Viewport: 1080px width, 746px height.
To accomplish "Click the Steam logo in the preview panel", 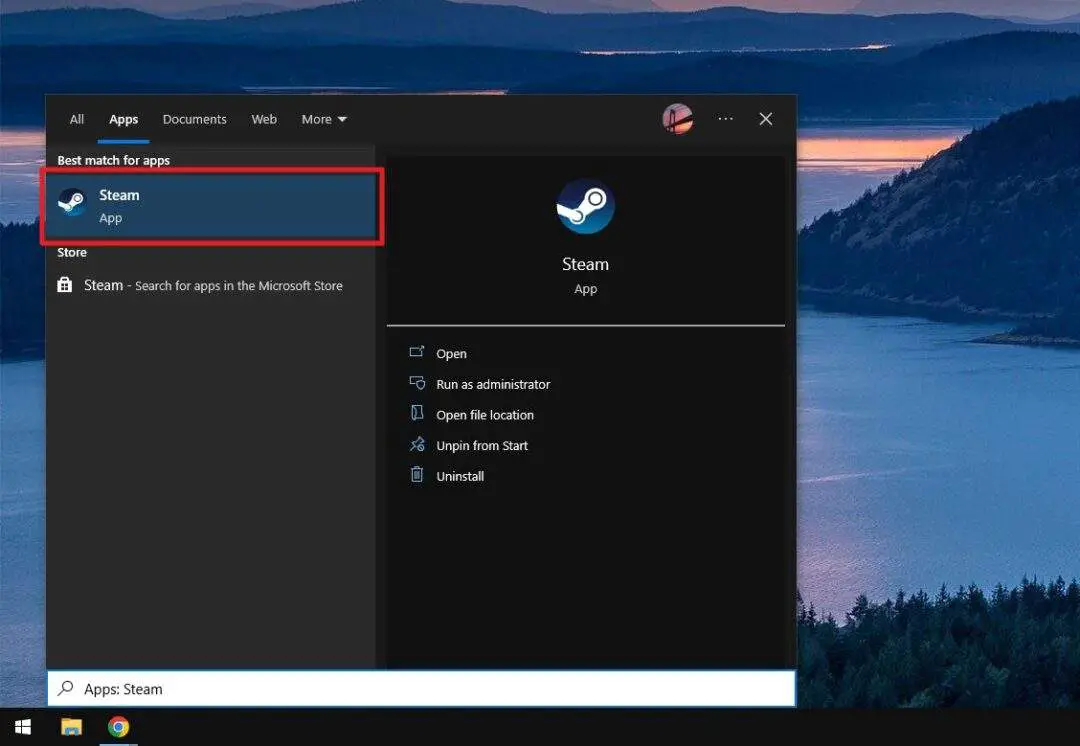I will 586,205.
